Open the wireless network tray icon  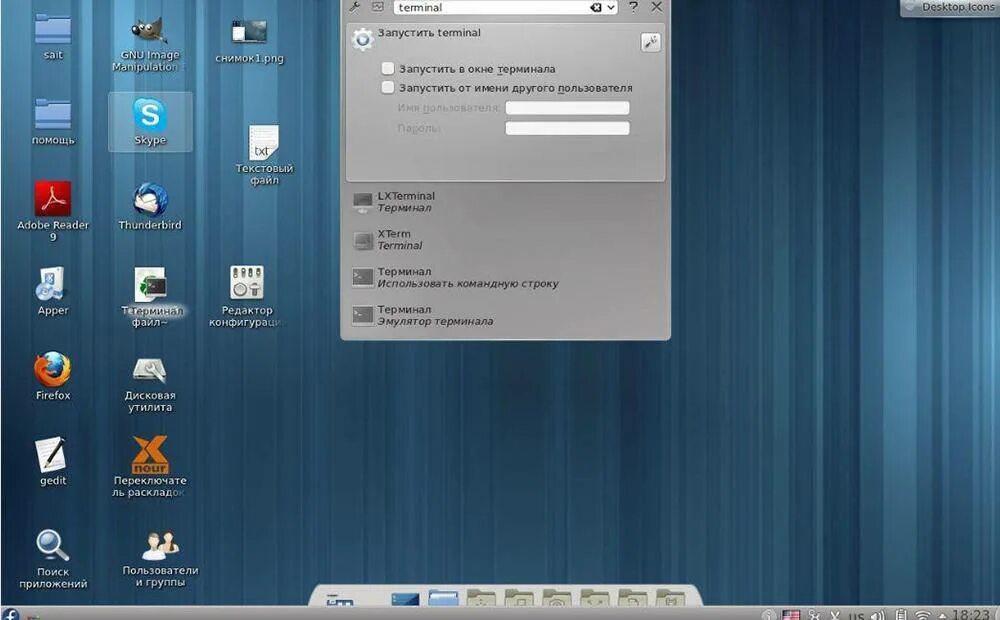click(x=923, y=615)
